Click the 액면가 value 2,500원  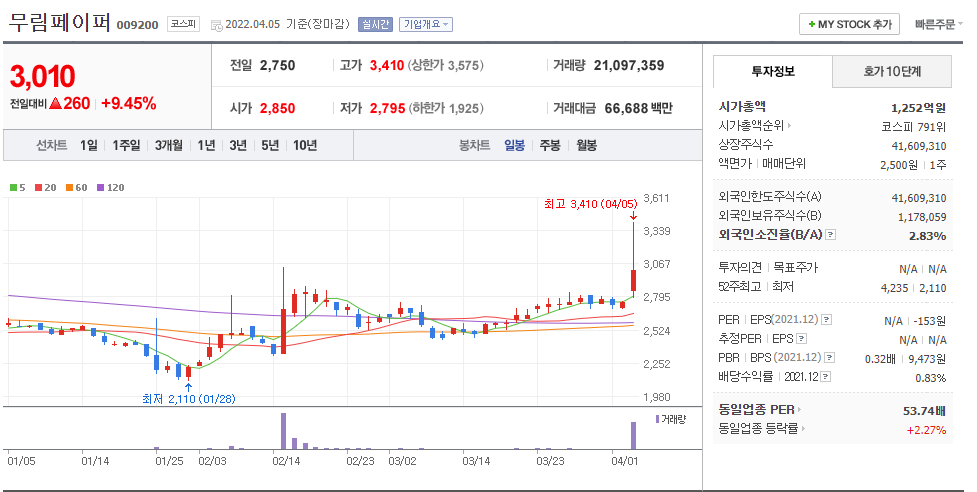point(899,165)
